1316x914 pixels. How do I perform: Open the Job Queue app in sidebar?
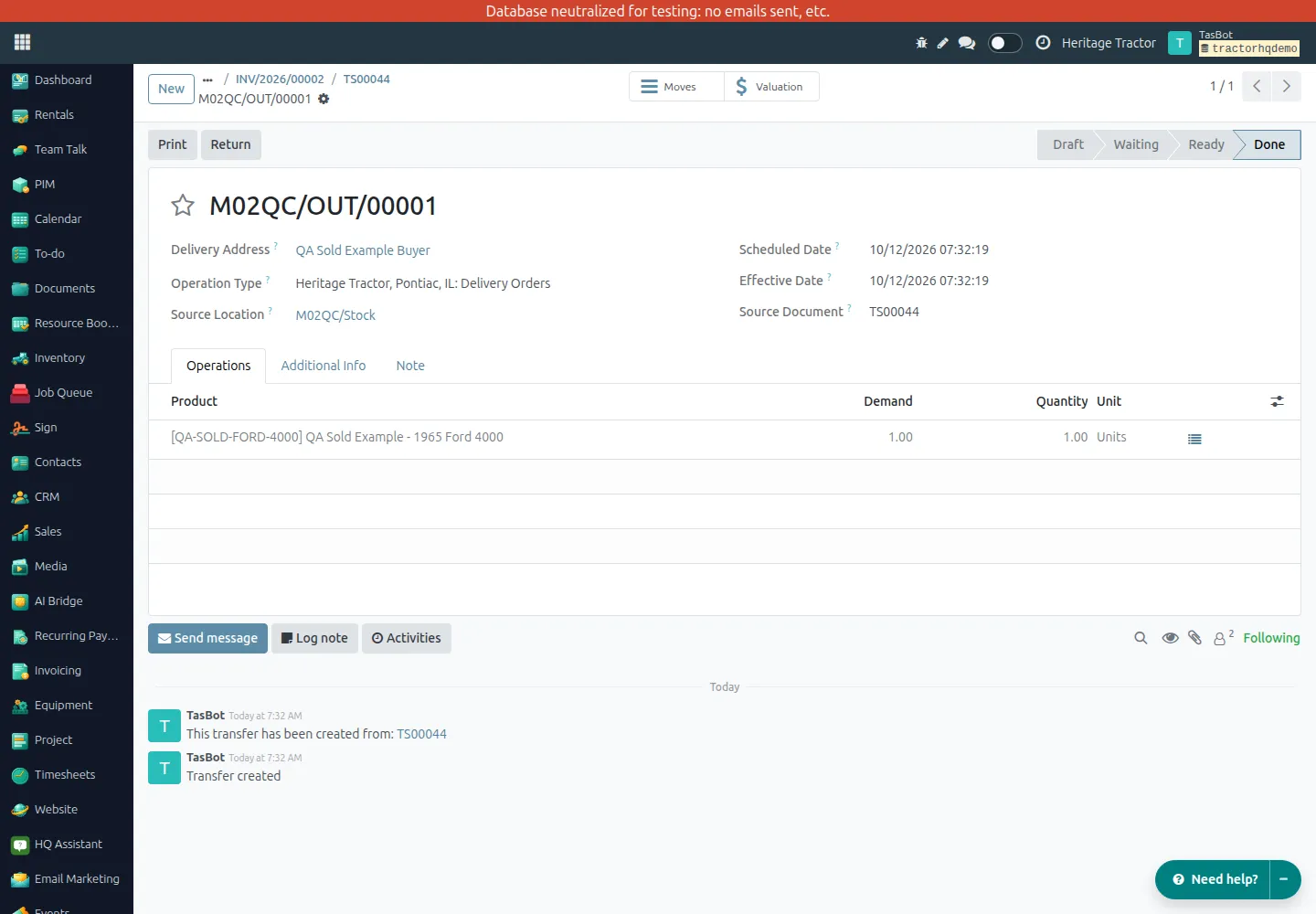click(67, 393)
